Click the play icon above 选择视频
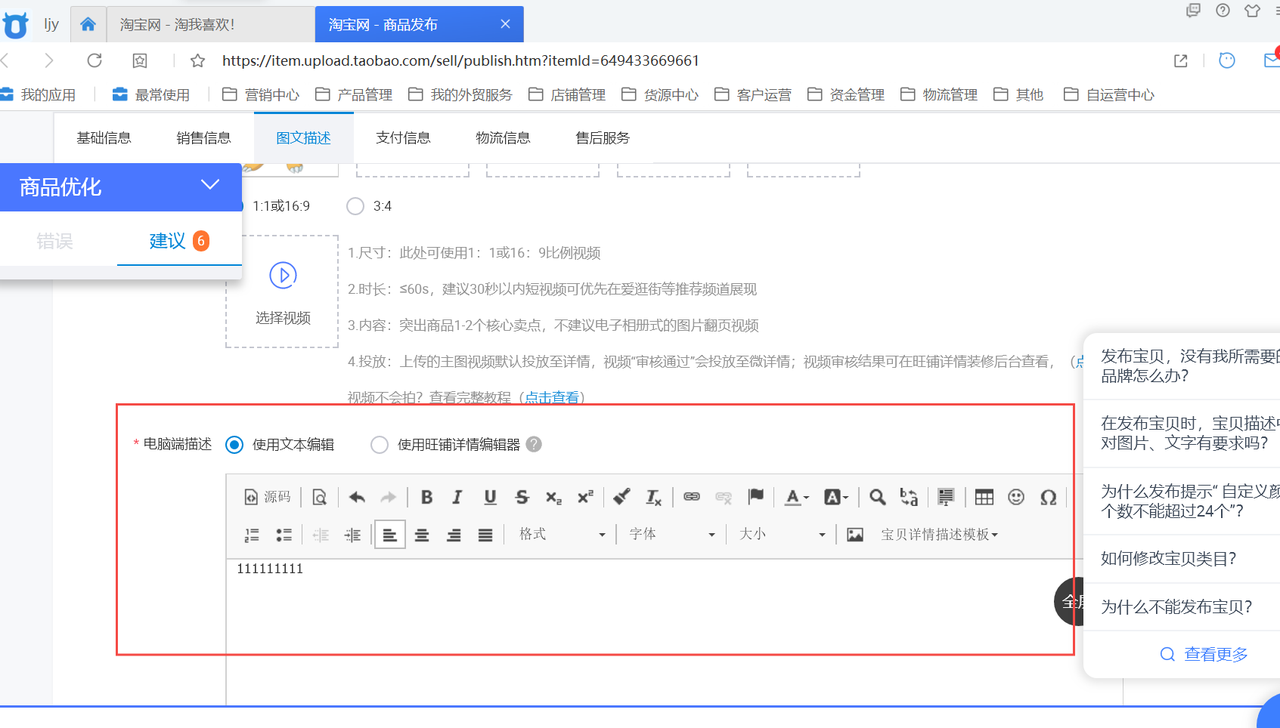Image resolution: width=1280 pixels, height=728 pixels. pyautogui.click(x=283, y=275)
